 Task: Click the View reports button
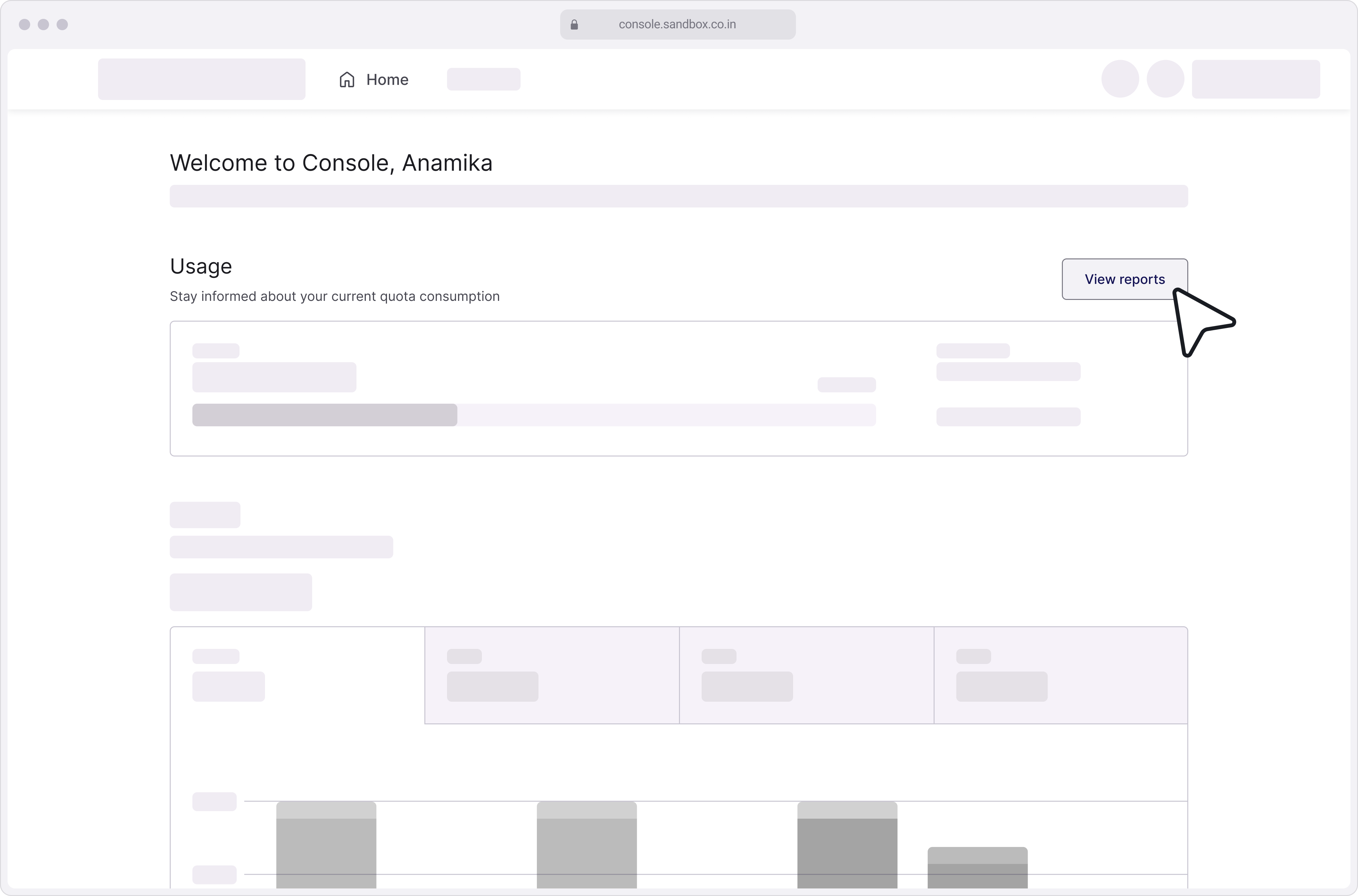[x=1124, y=279]
